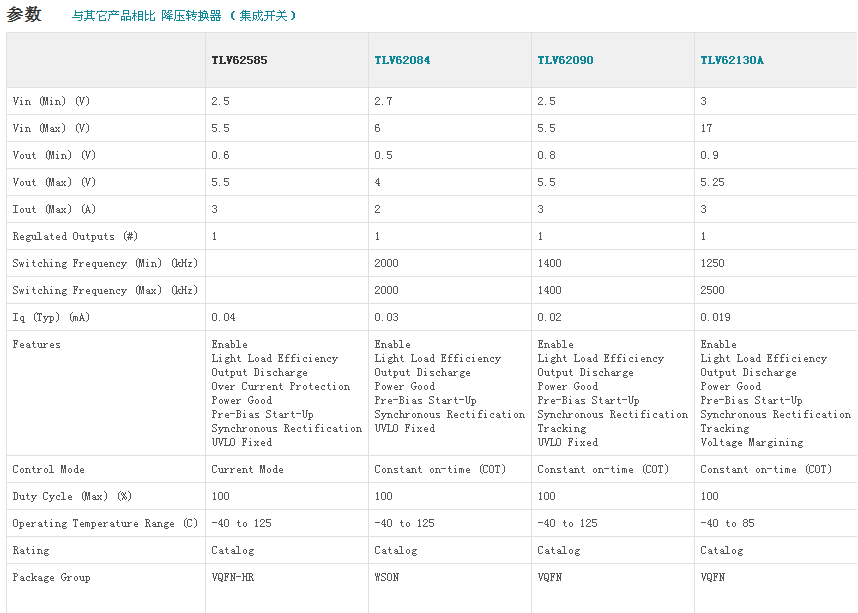Select the Package Group row label
858x613 pixels.
[51, 577]
